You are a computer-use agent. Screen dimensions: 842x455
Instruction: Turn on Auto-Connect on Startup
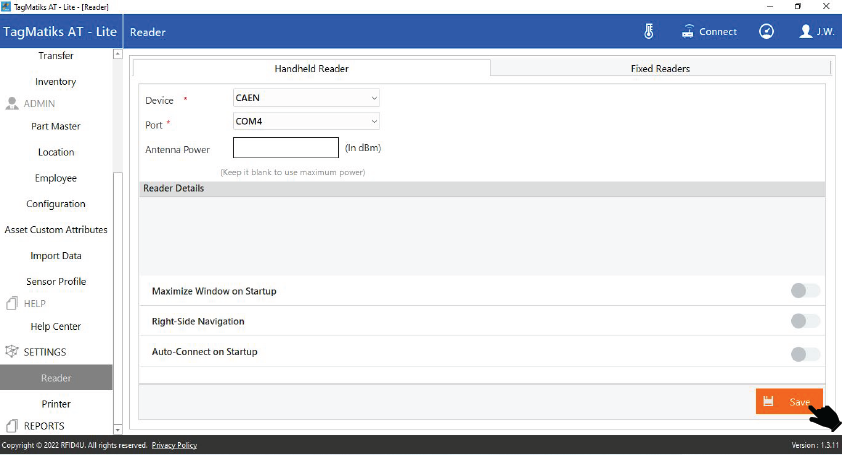click(804, 353)
